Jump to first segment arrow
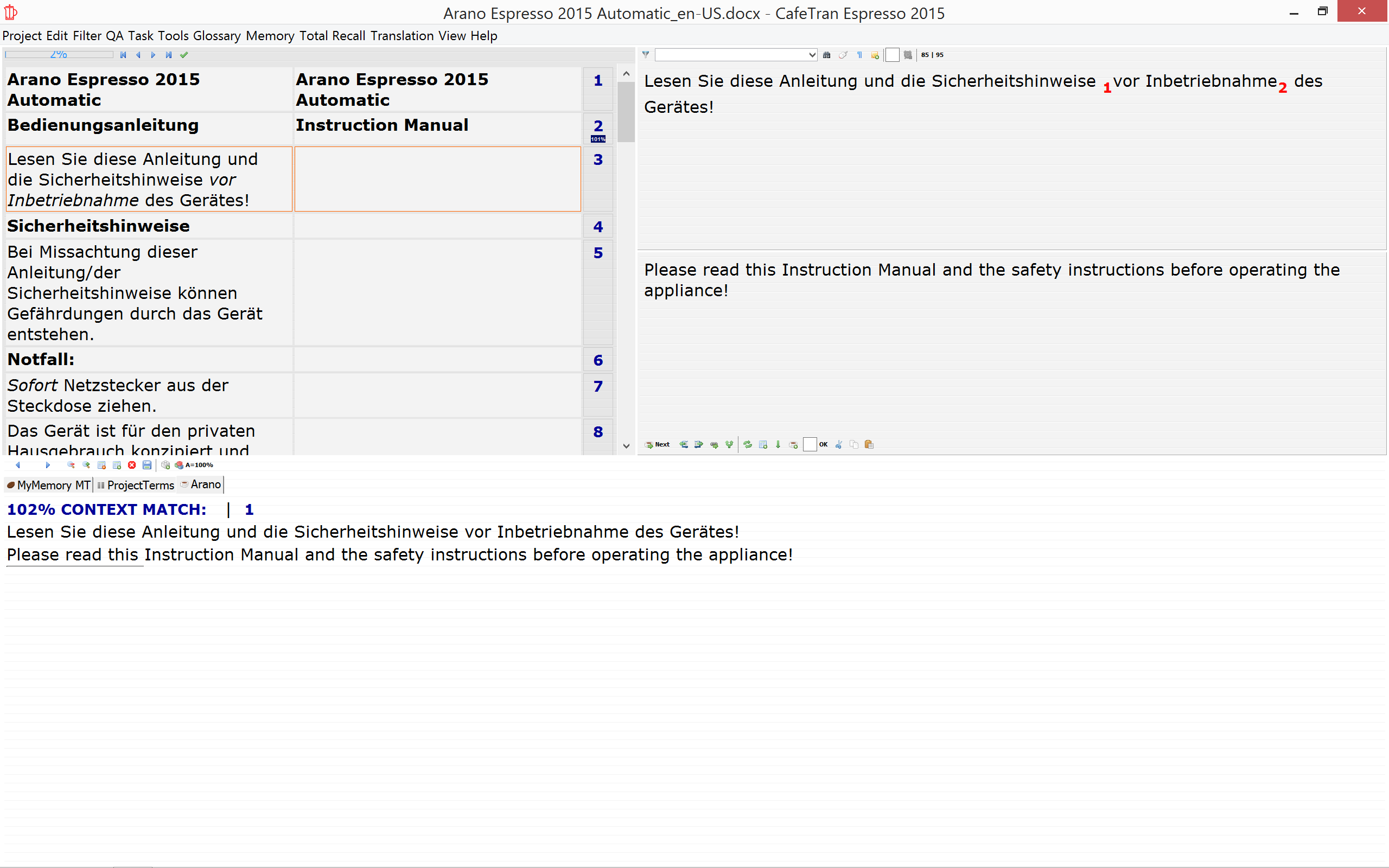Viewport: 1389px width, 868px height. [123, 55]
